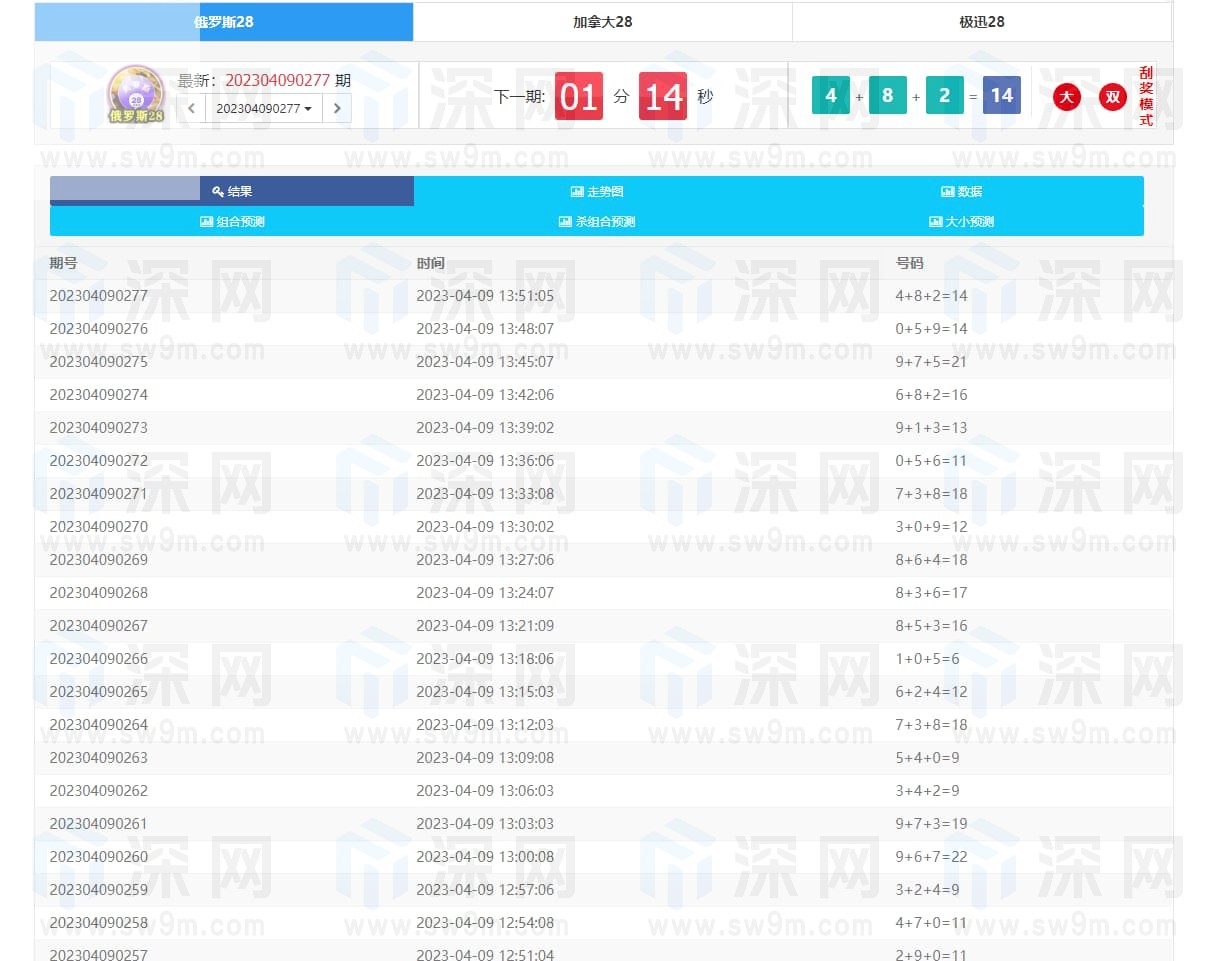Open the period dropdown 202304090277
The width and height of the screenshot is (1210, 961).
coord(264,108)
